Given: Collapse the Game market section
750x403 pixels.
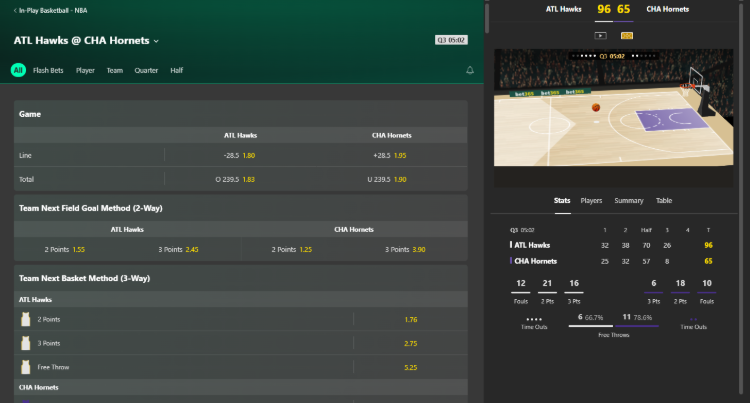Looking at the screenshot, I should click(x=241, y=114).
